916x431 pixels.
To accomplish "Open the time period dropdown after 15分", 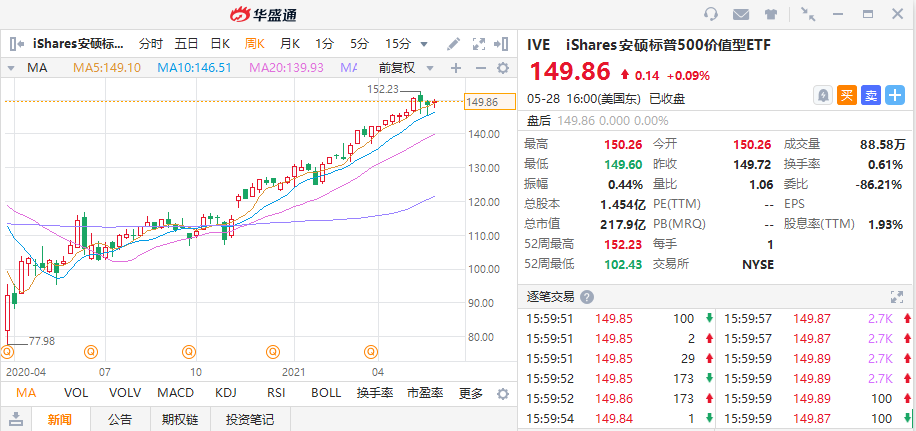I will [424, 44].
